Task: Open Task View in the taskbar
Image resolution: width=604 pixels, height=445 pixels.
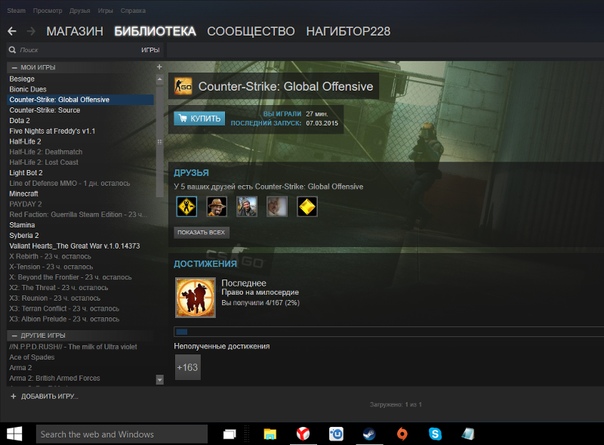Action: 230,434
